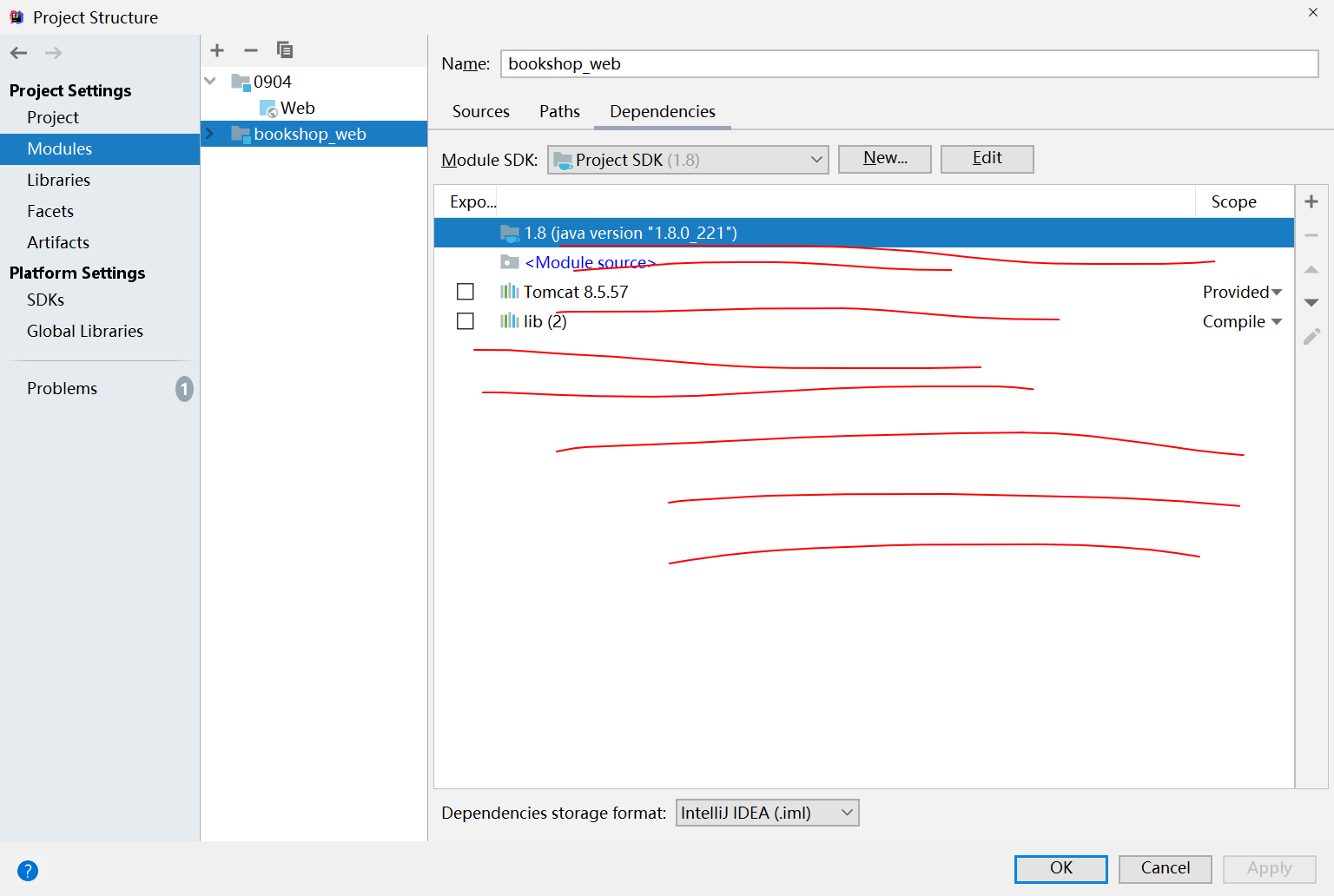Open Artifacts settings
The height and width of the screenshot is (896, 1334).
tap(58, 242)
